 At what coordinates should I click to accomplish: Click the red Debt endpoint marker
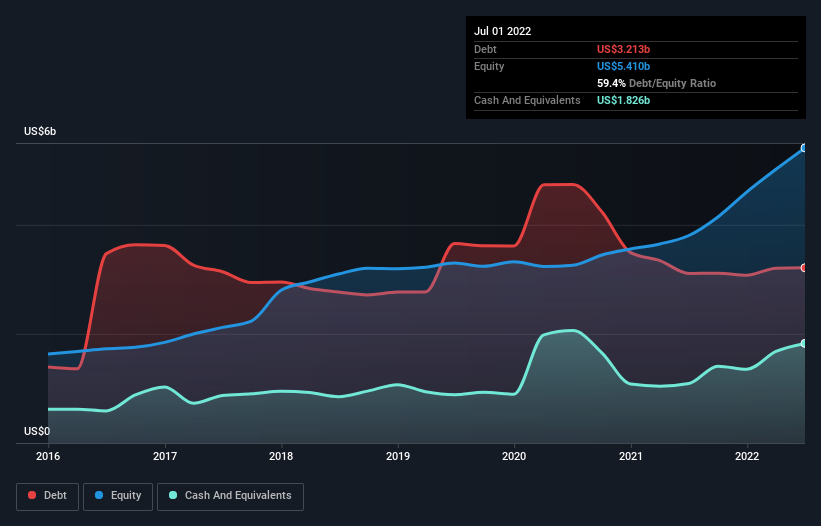click(804, 268)
